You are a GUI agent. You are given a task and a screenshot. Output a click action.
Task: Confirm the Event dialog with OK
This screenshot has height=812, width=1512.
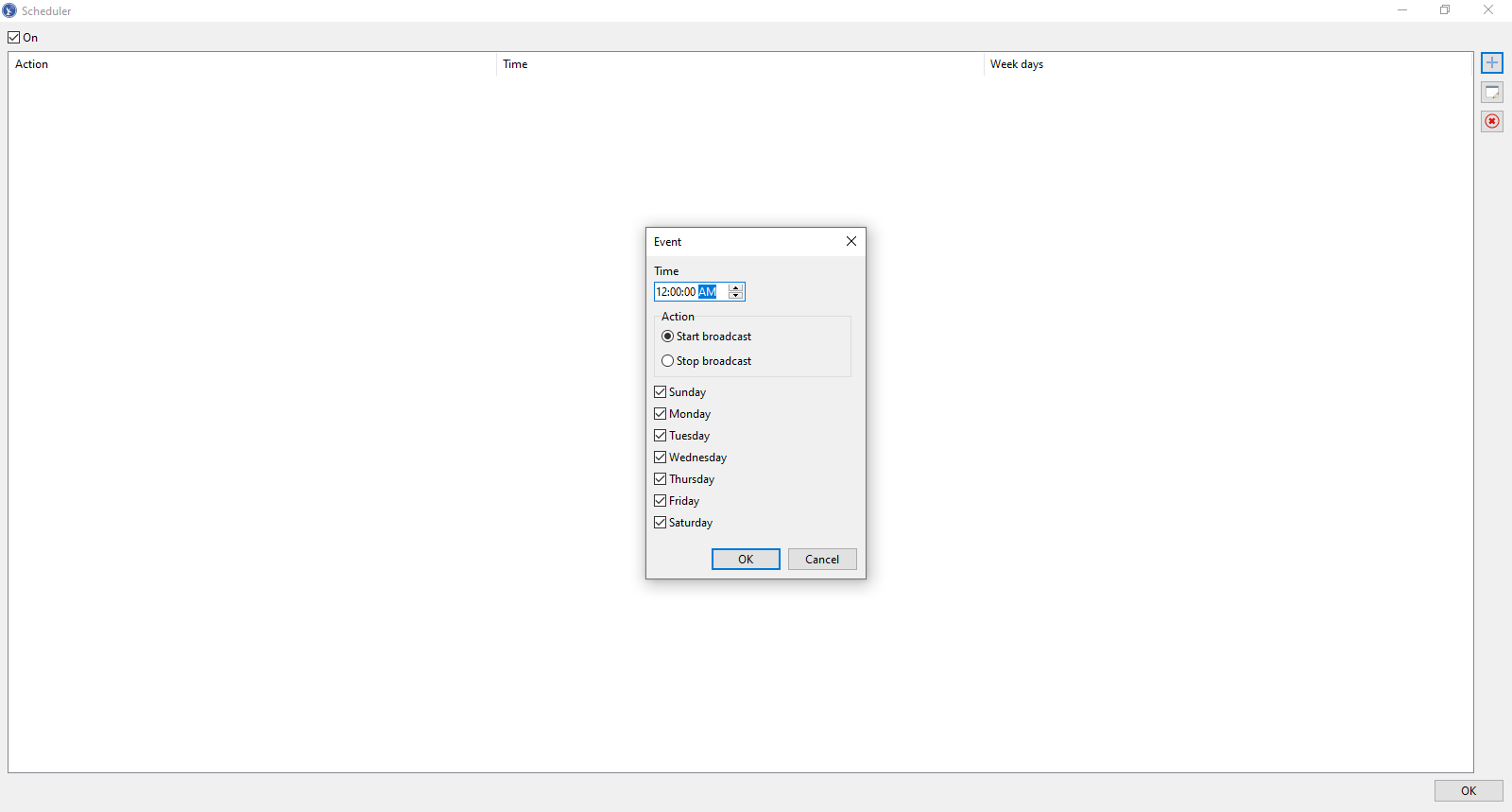[746, 560]
